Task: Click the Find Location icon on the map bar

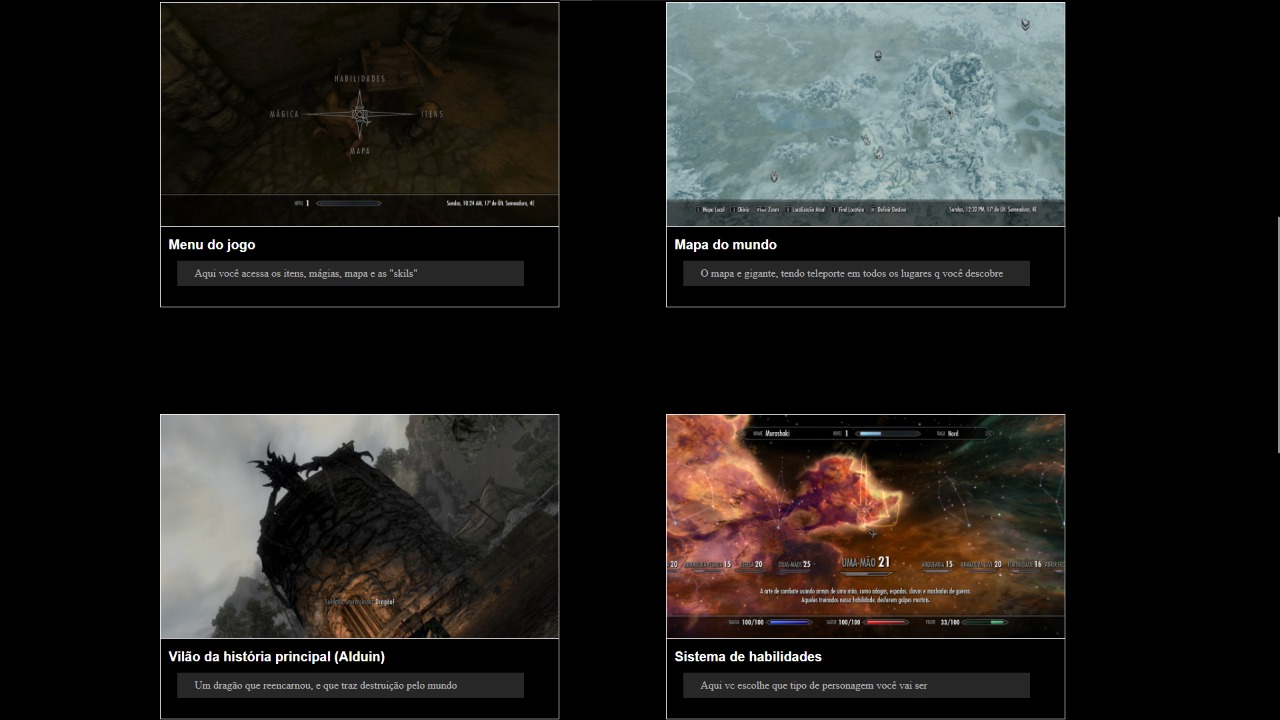Action: [834, 211]
